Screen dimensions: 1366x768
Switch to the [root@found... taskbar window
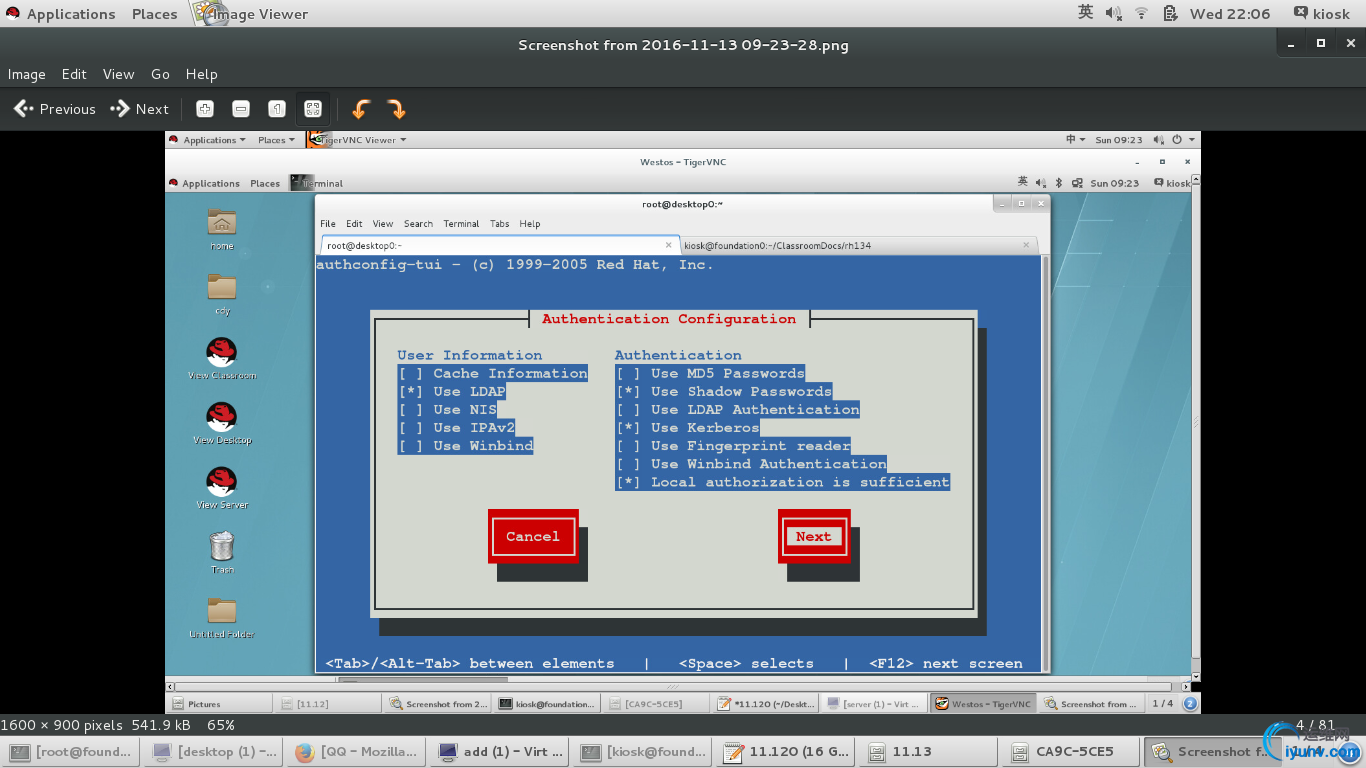[72, 752]
